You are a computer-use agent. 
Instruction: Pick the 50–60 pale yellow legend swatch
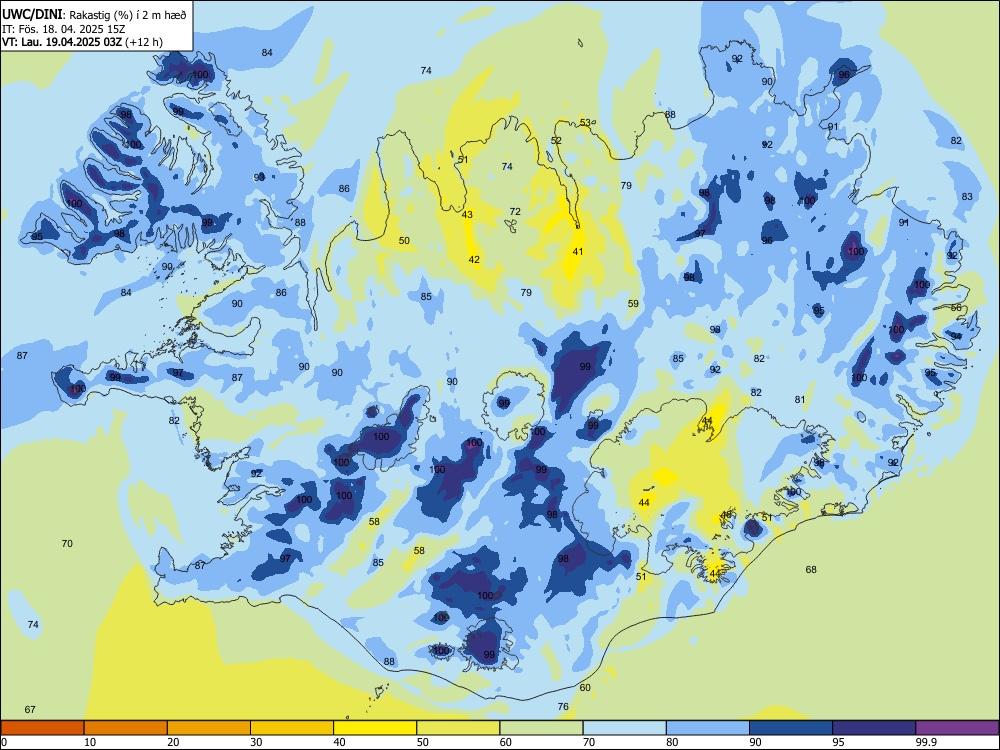click(x=458, y=728)
